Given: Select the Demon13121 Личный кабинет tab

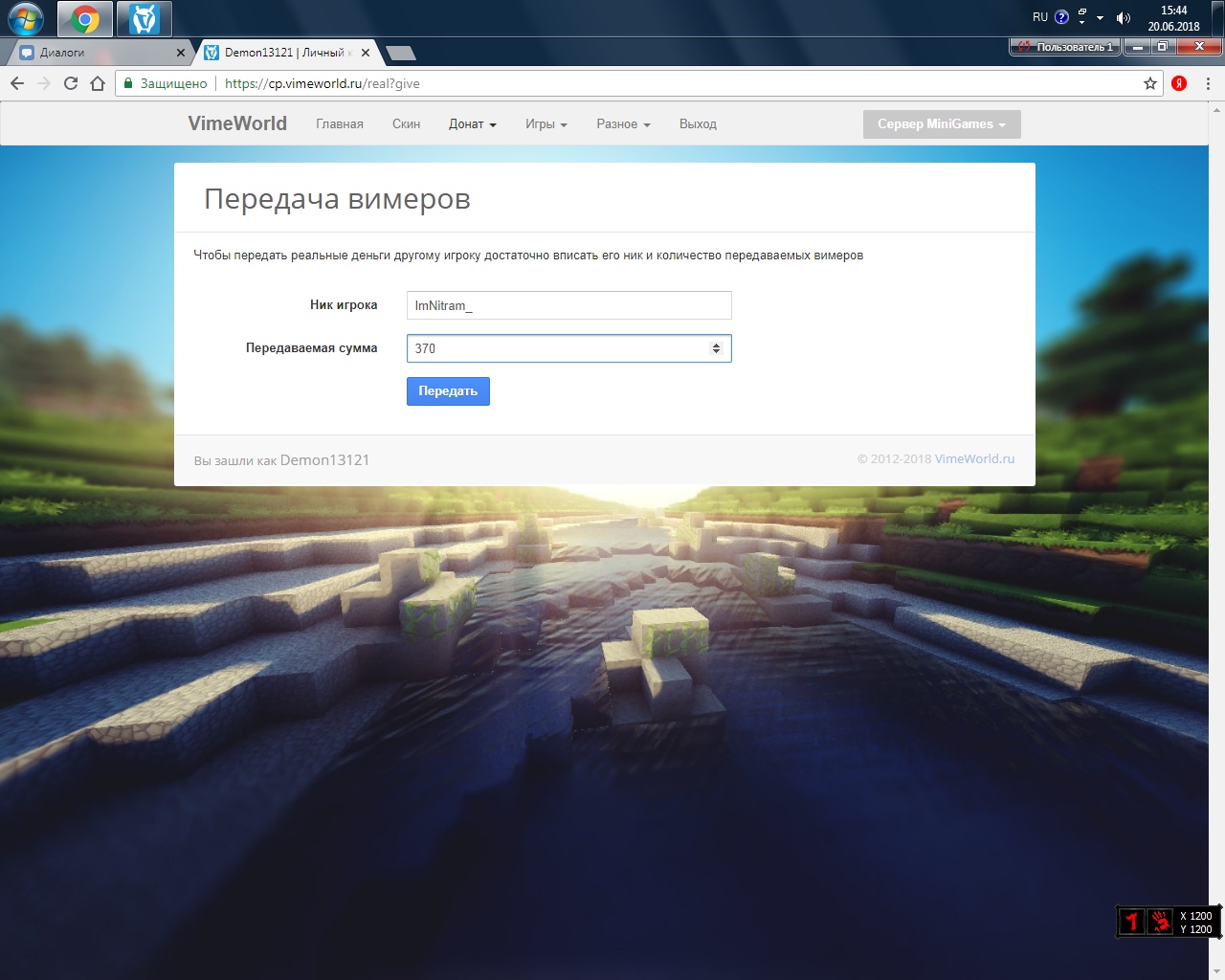Looking at the screenshot, I should click(x=284, y=53).
